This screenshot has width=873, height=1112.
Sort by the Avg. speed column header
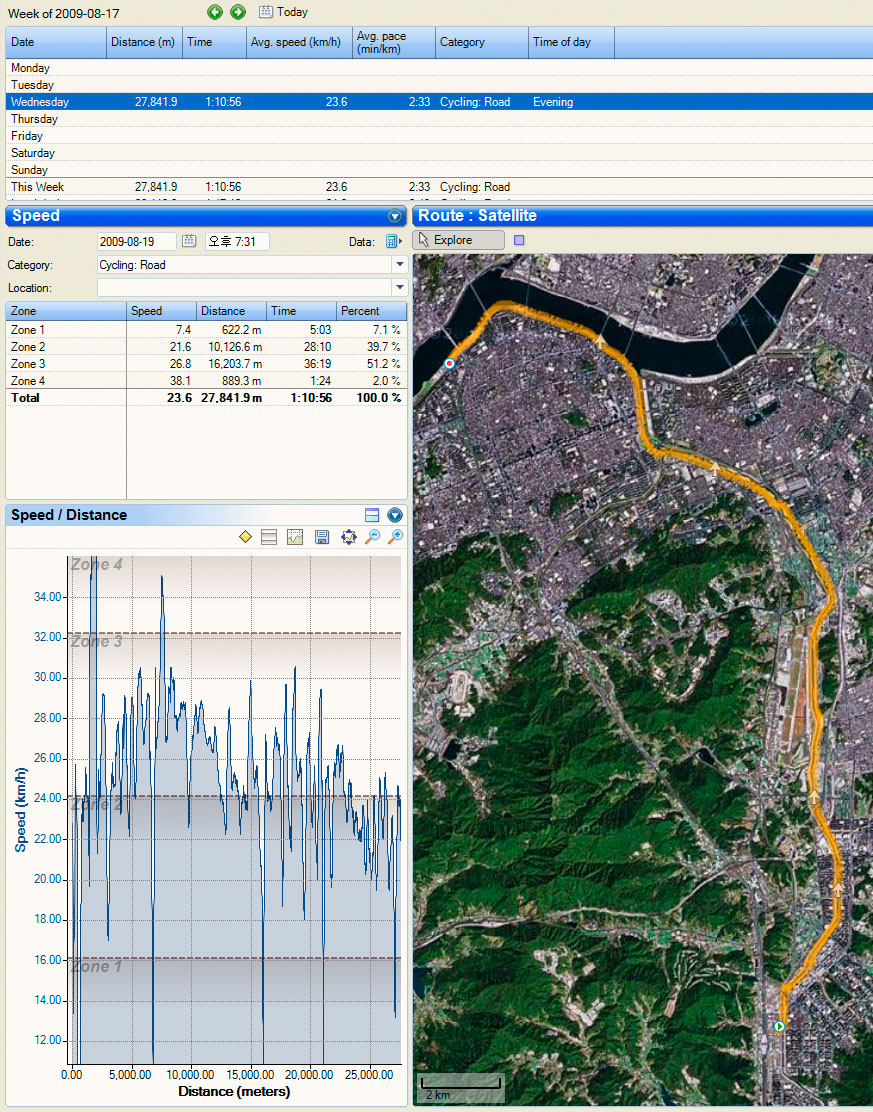tap(299, 42)
